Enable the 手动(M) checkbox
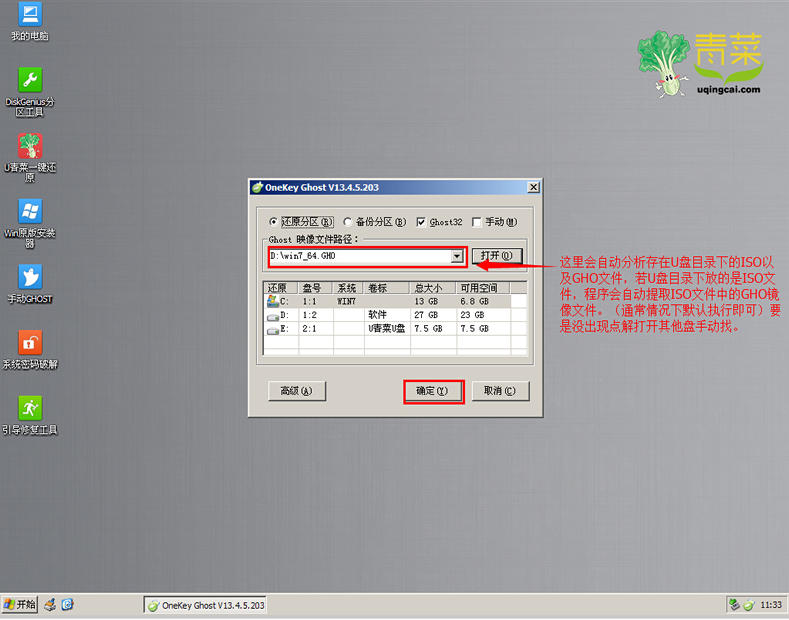This screenshot has width=789, height=620. pos(476,222)
